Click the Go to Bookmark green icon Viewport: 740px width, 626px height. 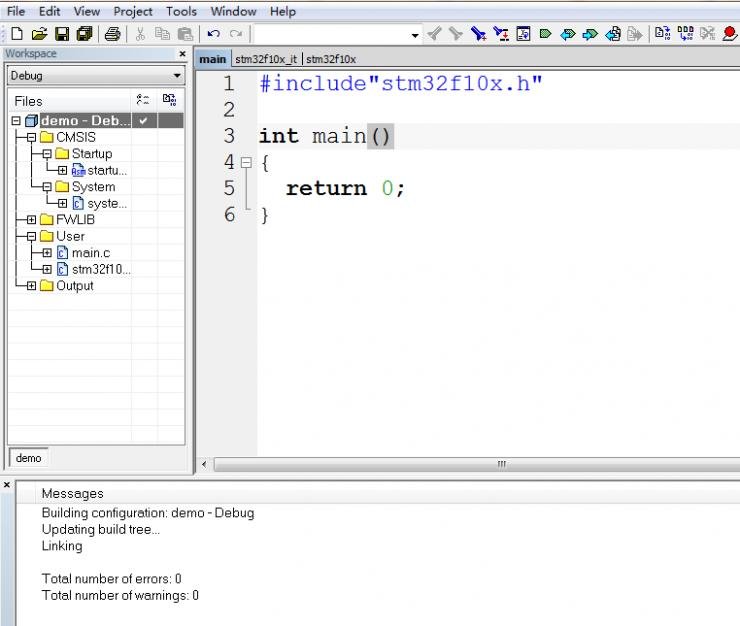(545, 34)
